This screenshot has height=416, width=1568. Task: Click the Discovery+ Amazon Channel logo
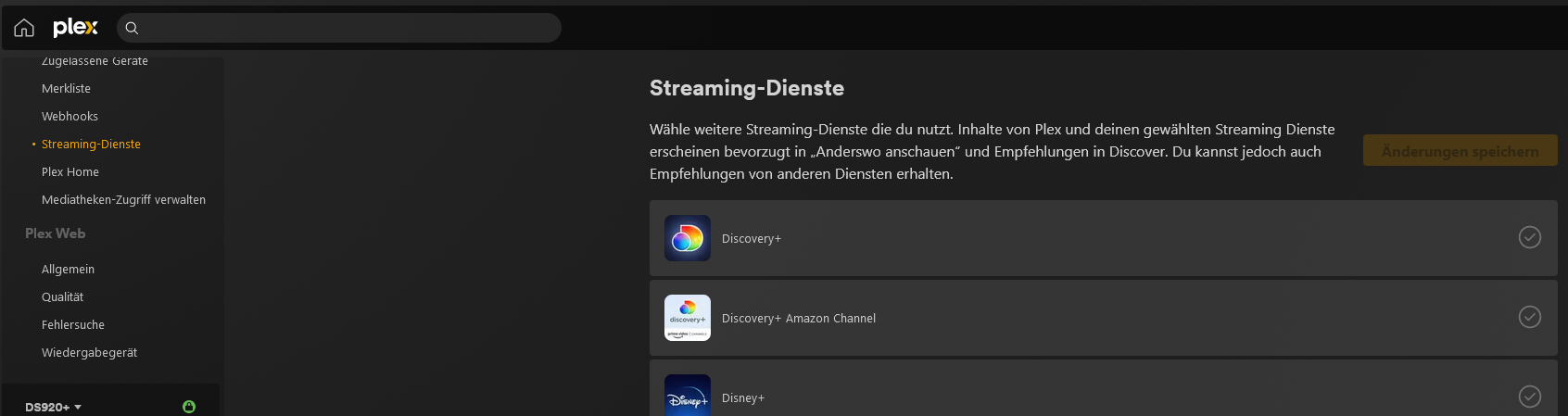[x=688, y=318]
